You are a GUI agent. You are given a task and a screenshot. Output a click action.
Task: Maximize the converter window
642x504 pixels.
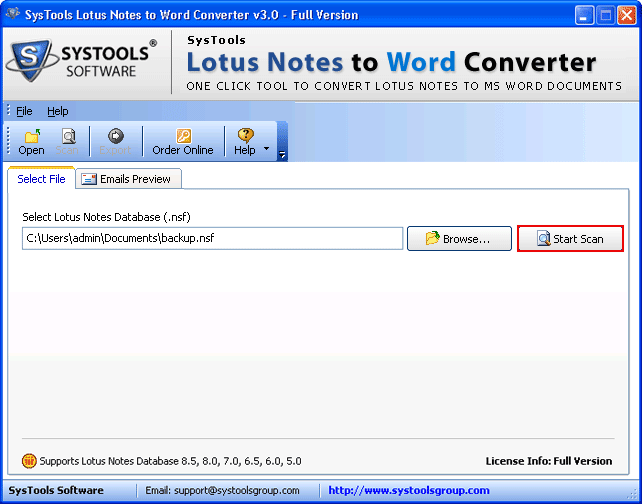pos(606,16)
